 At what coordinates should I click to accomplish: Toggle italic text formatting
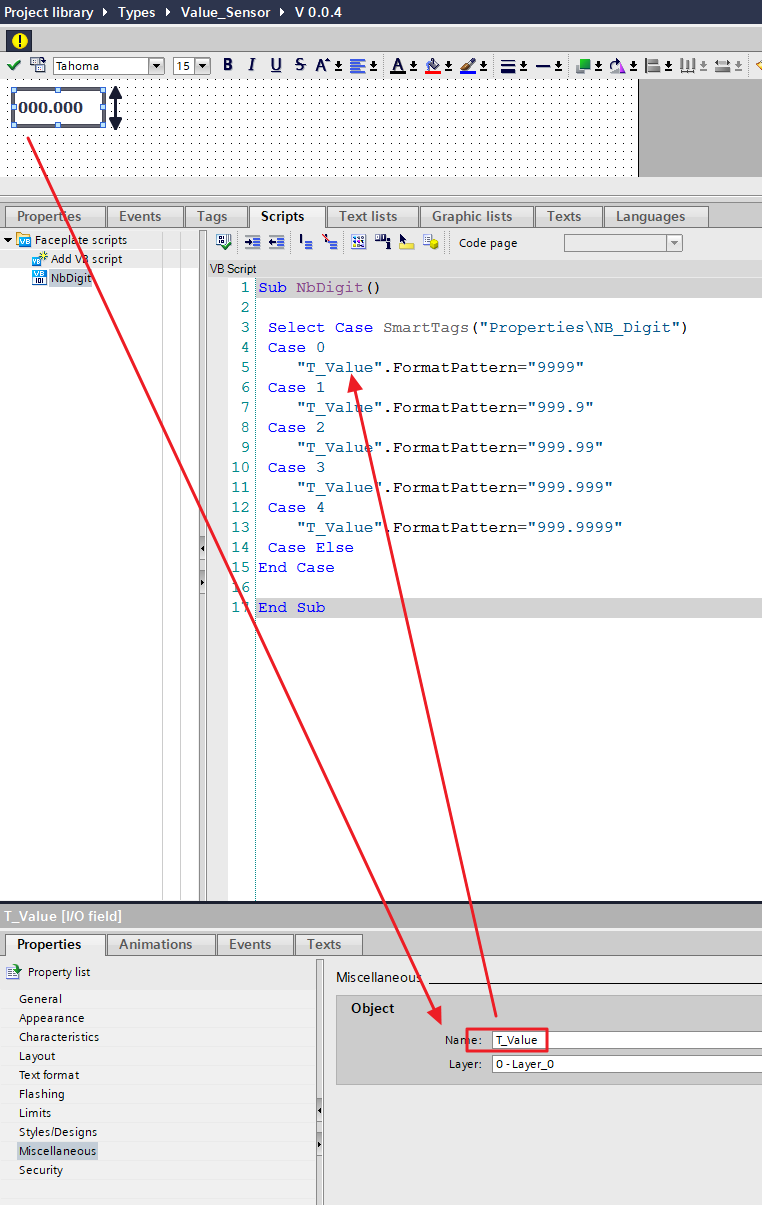point(252,65)
